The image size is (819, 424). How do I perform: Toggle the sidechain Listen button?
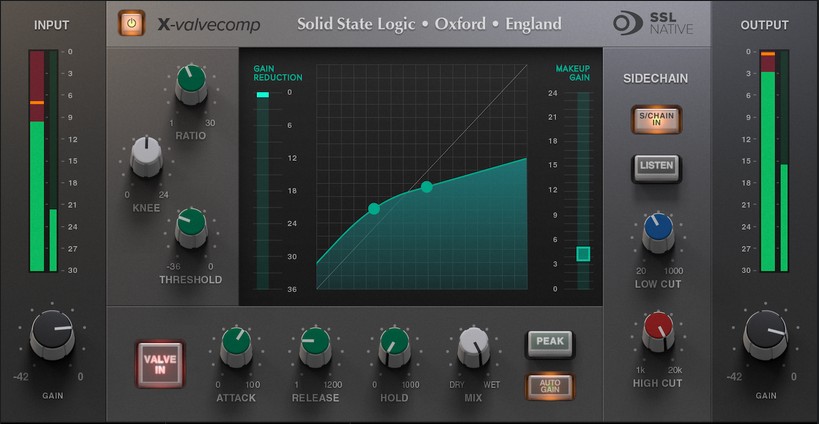click(x=657, y=168)
